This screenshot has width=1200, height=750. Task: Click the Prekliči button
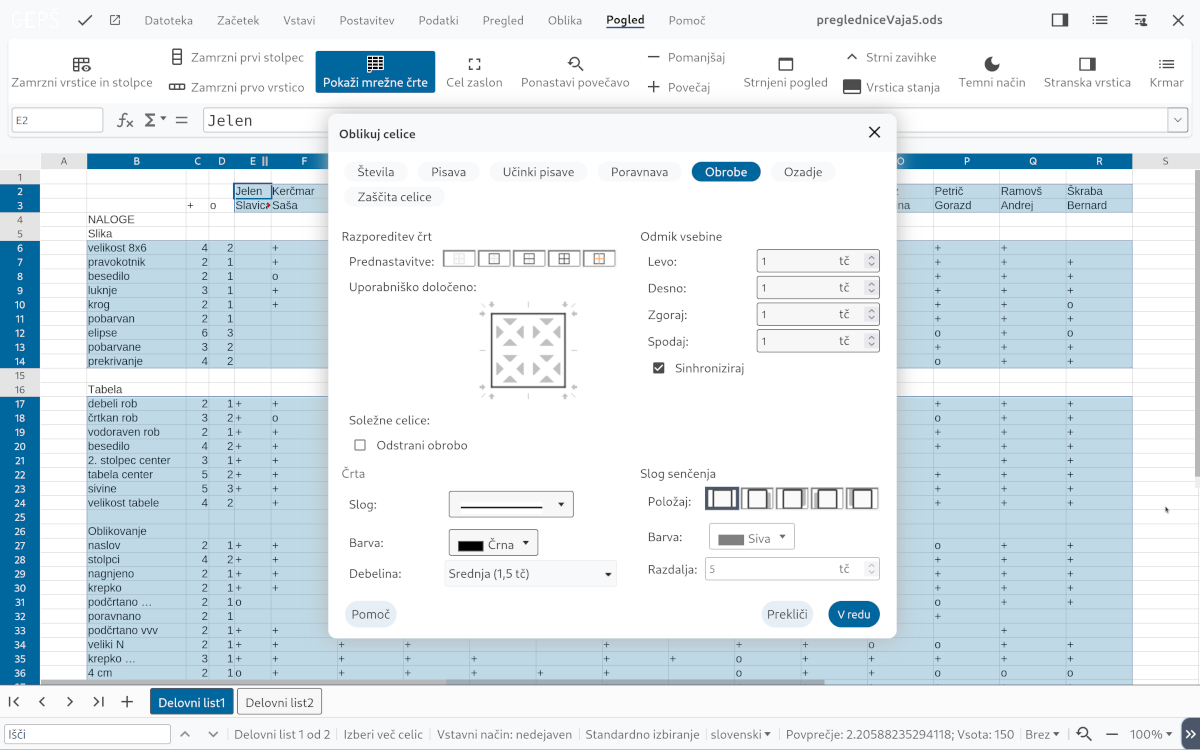coord(787,614)
